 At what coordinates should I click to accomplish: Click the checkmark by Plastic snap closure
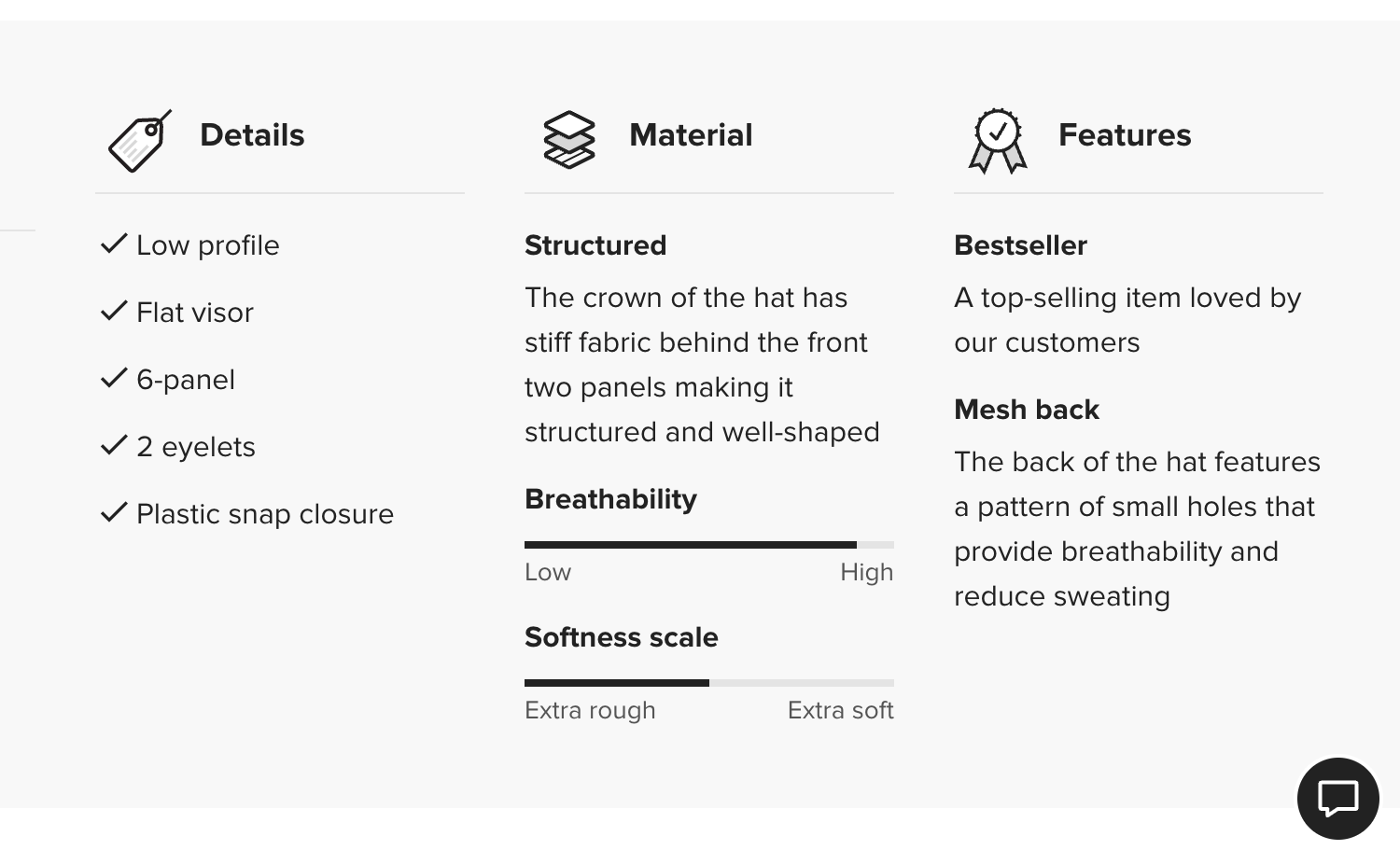[114, 513]
